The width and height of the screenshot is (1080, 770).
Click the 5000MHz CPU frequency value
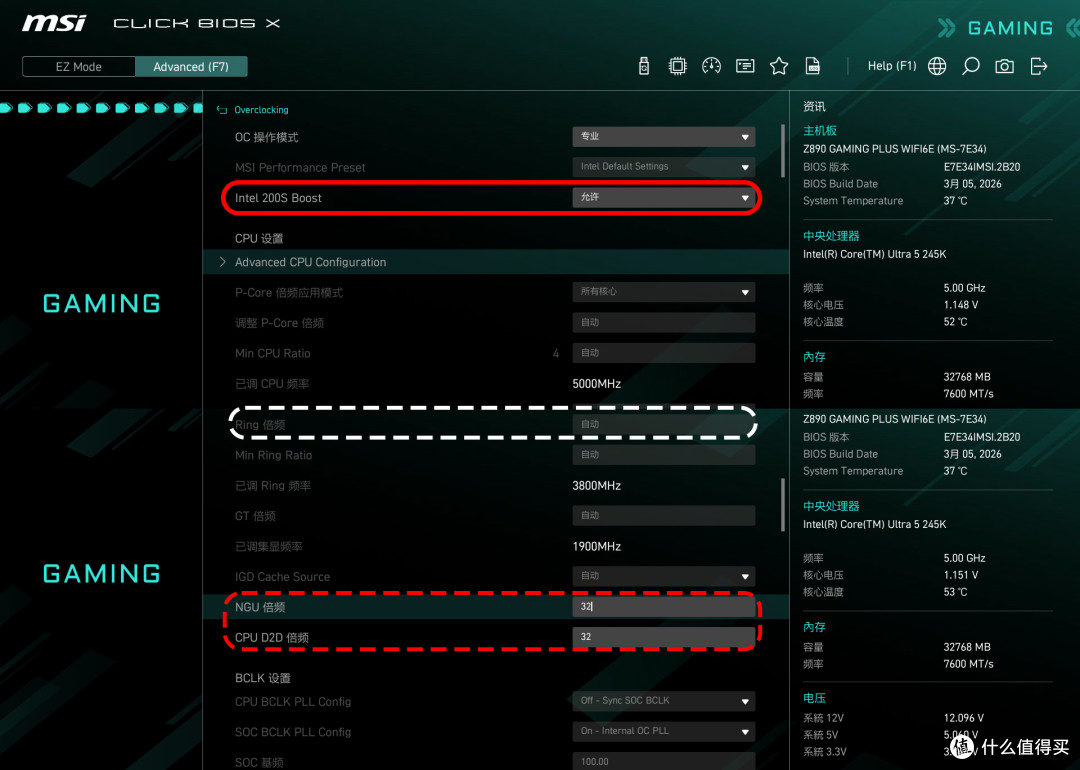(x=596, y=384)
